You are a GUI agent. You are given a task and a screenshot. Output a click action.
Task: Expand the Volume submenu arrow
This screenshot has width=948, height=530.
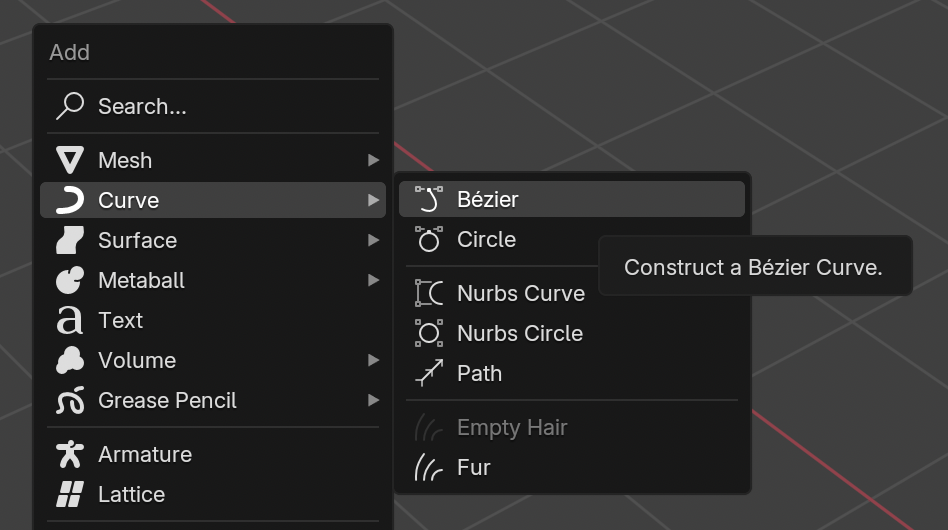coord(374,360)
